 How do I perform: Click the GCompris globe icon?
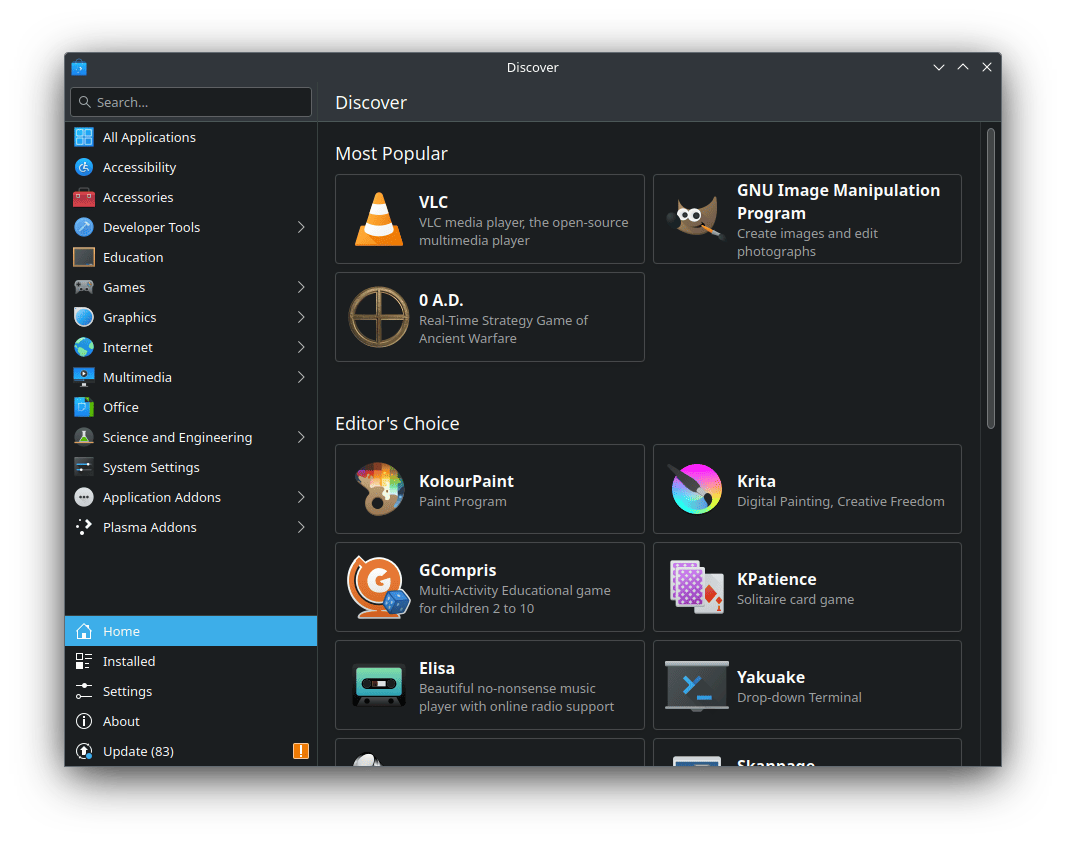coord(379,587)
